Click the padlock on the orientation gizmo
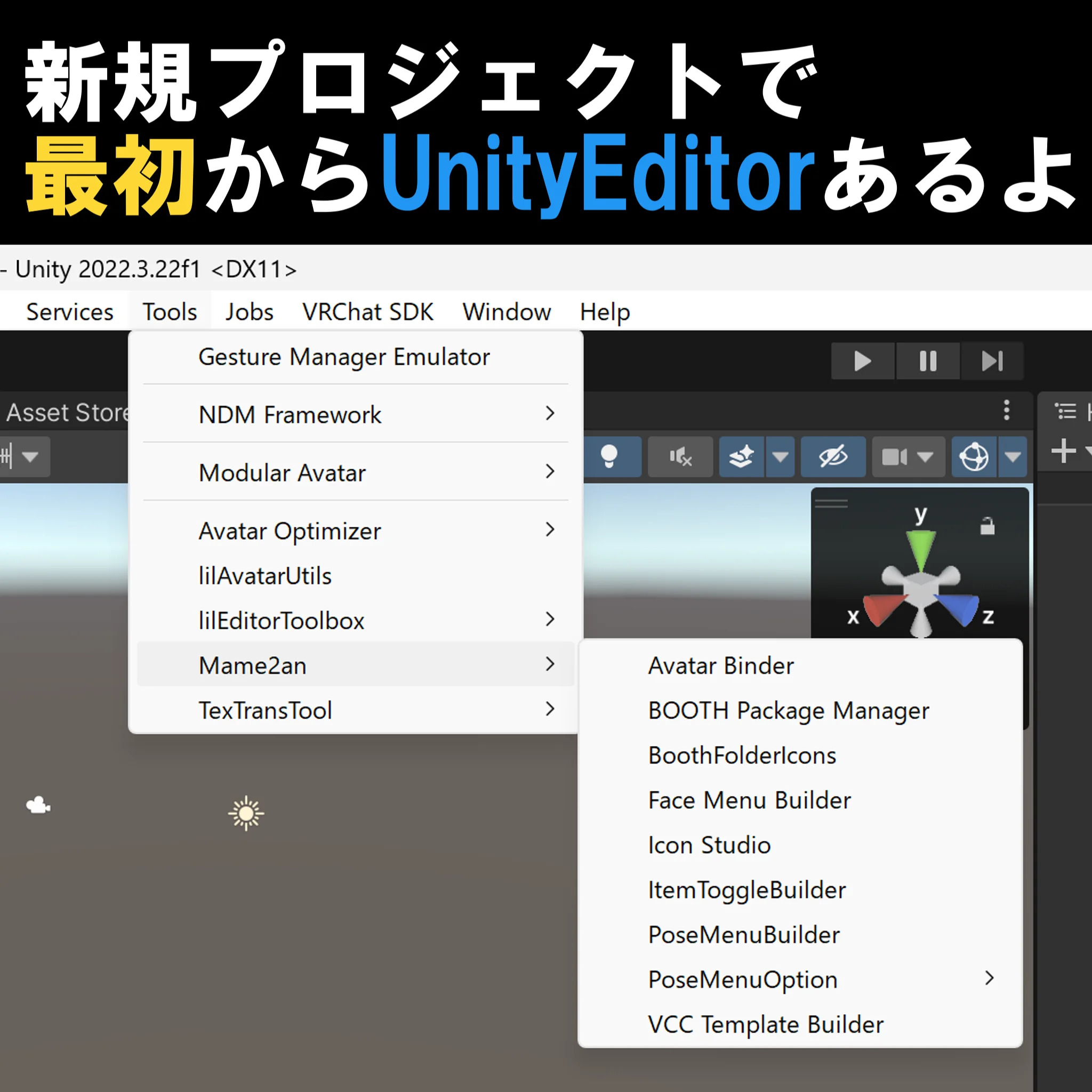Viewport: 1092px width, 1092px height. coord(988,526)
